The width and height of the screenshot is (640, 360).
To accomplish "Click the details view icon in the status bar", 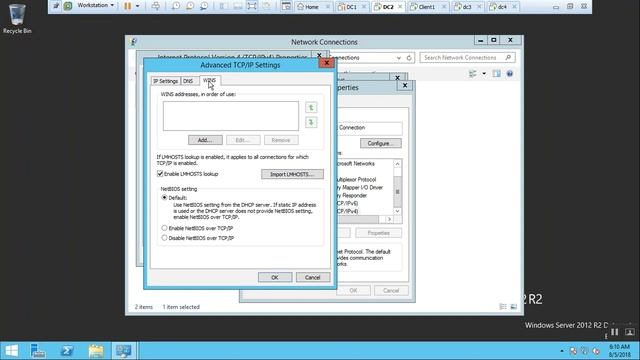I will click(x=503, y=307).
